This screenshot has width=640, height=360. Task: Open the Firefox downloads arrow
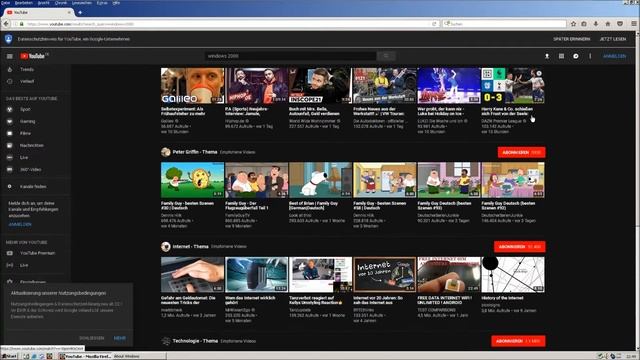[596, 24]
